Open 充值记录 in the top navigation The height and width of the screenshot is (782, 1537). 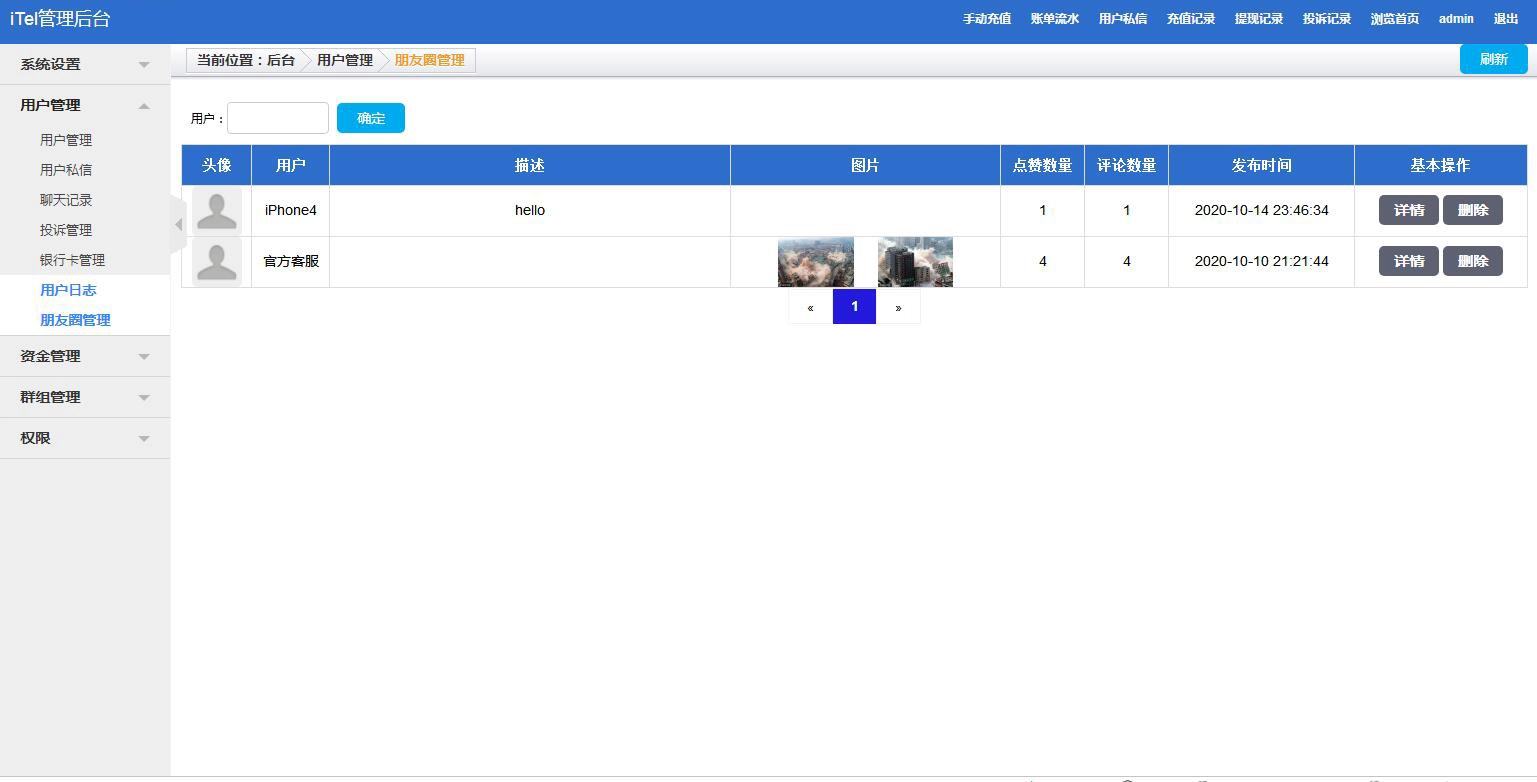click(x=1191, y=19)
